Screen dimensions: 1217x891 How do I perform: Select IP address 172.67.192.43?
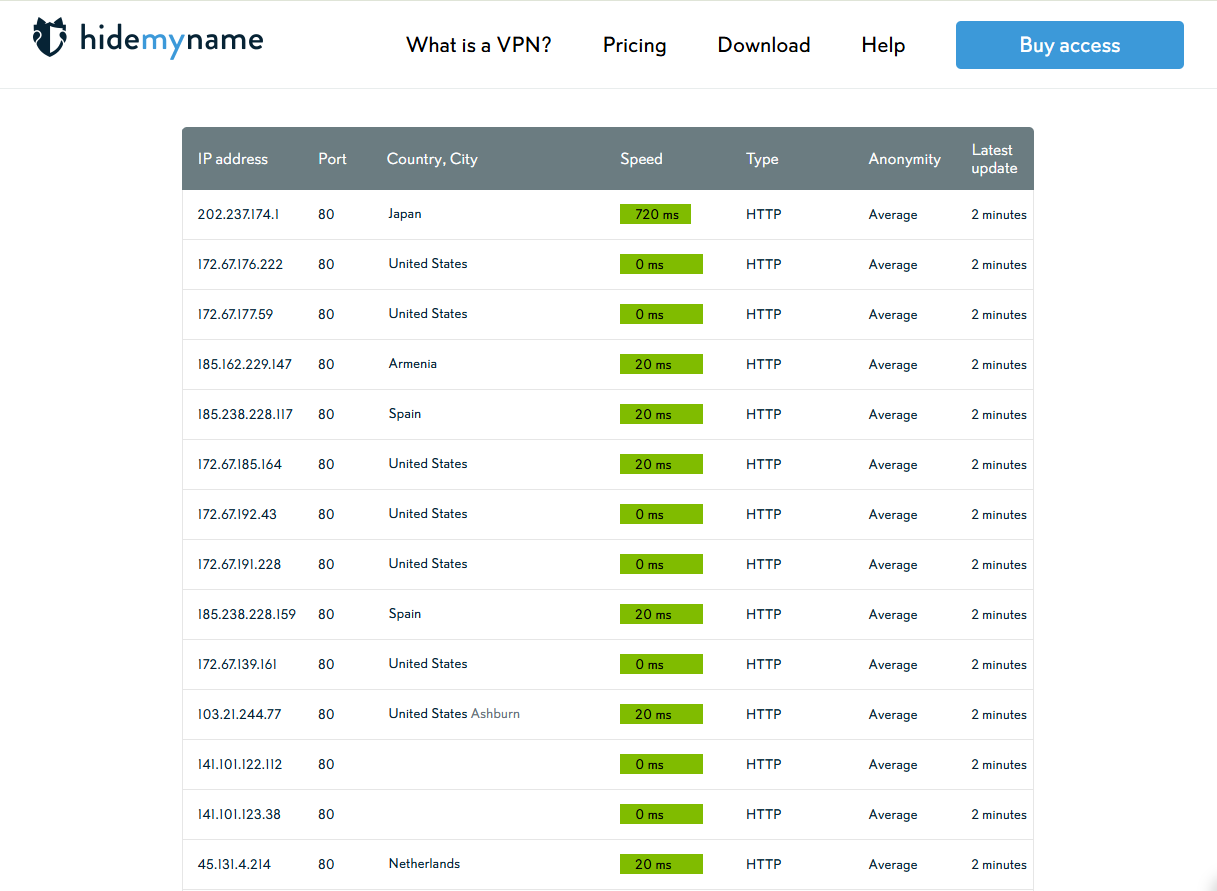coord(237,514)
